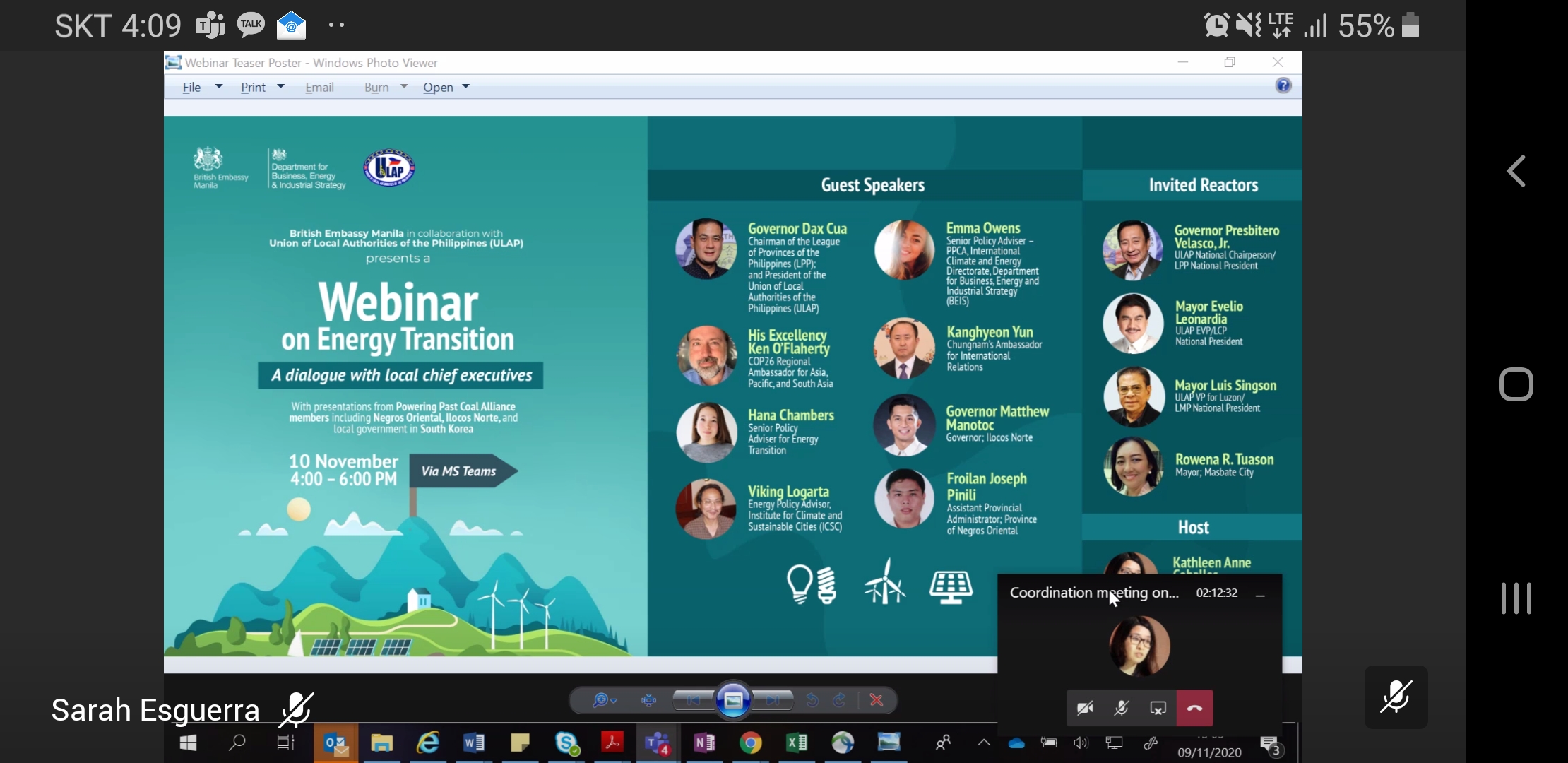
Task: Toggle microphone in Teams call popup
Action: tap(1121, 708)
